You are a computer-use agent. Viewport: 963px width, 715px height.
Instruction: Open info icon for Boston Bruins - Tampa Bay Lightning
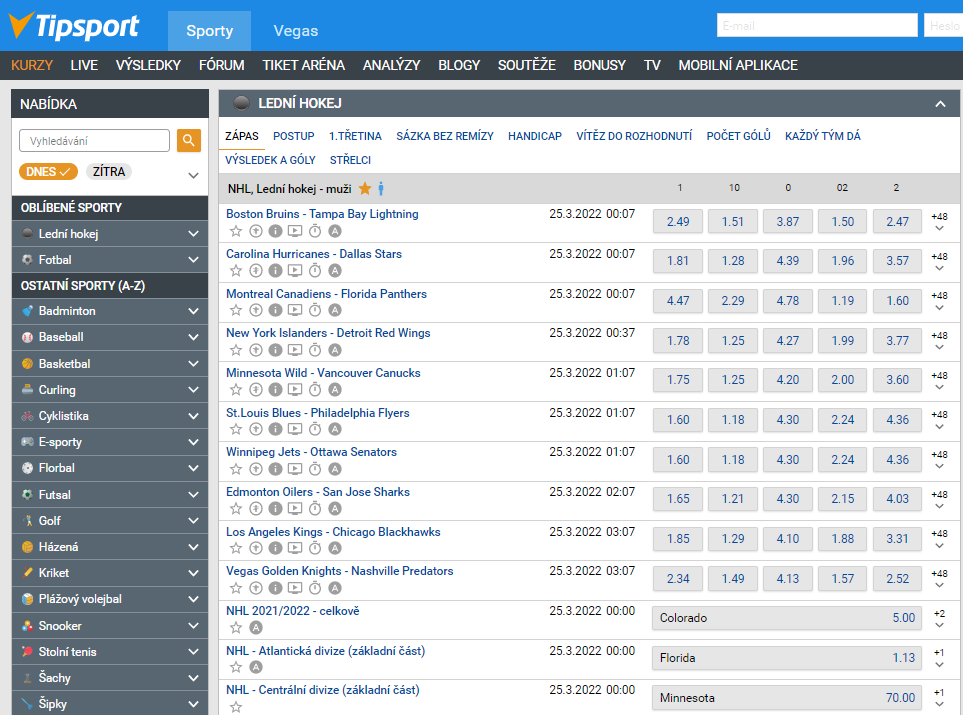[276, 231]
